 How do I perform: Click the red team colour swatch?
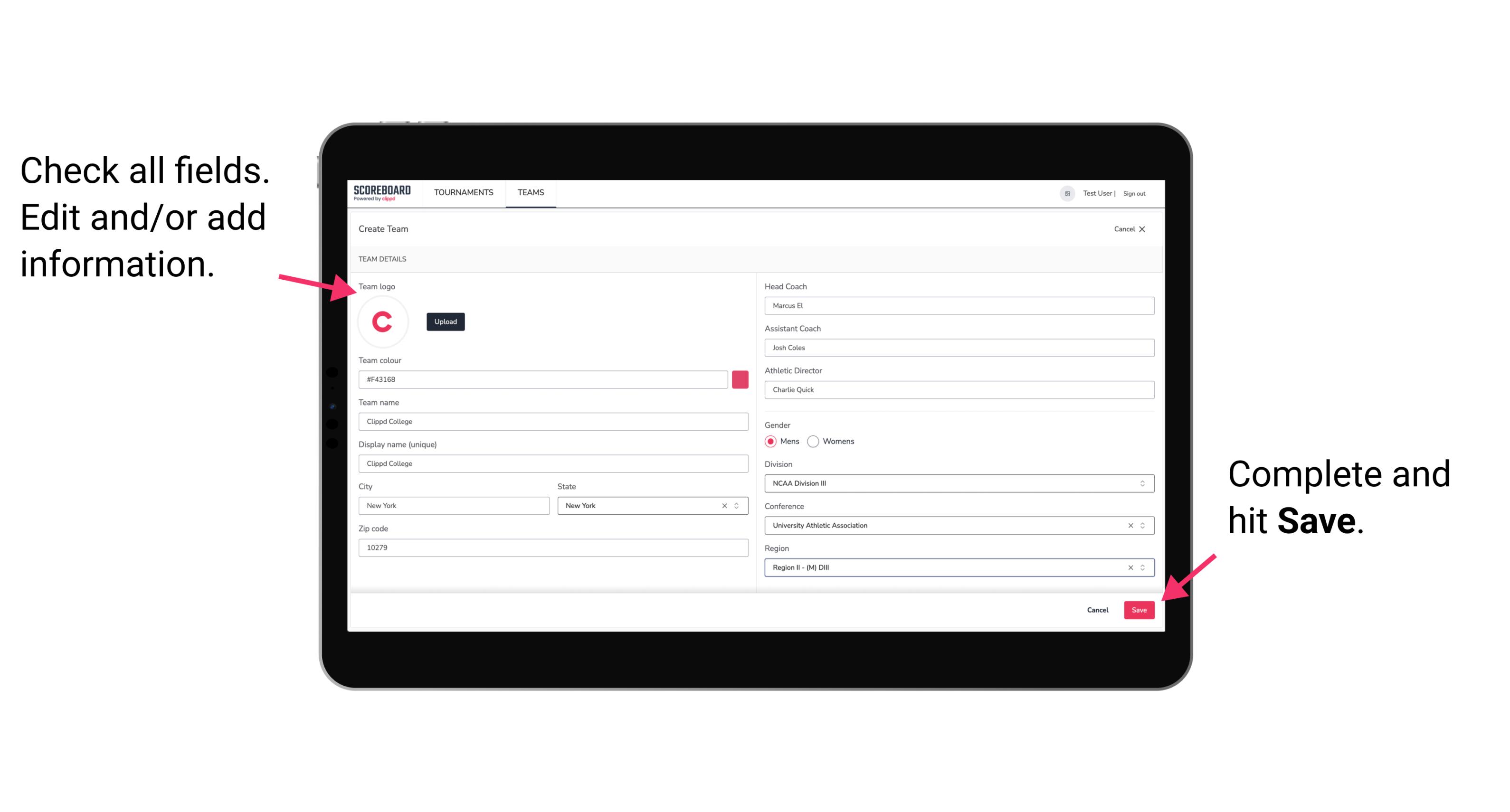tap(740, 379)
